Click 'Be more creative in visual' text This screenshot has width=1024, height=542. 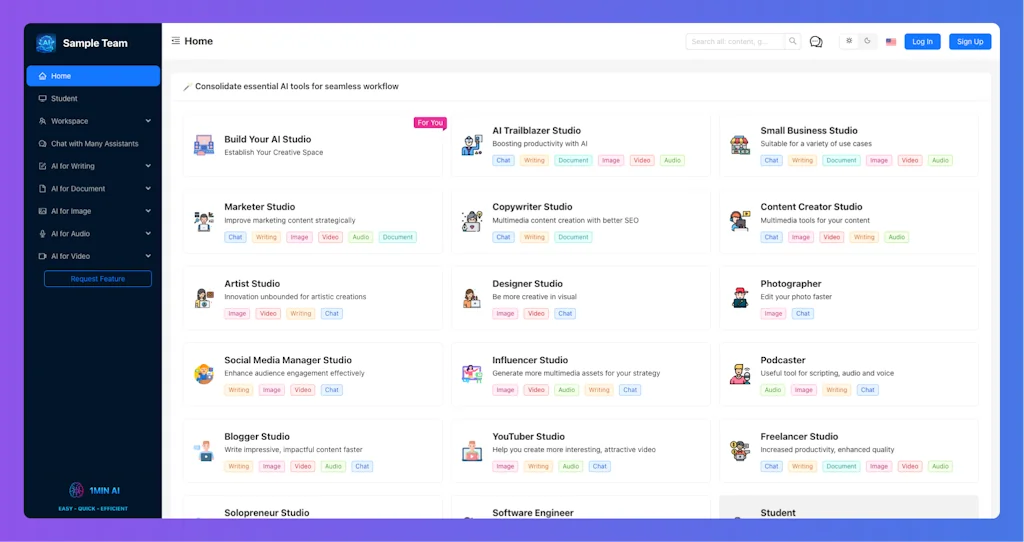(534, 297)
